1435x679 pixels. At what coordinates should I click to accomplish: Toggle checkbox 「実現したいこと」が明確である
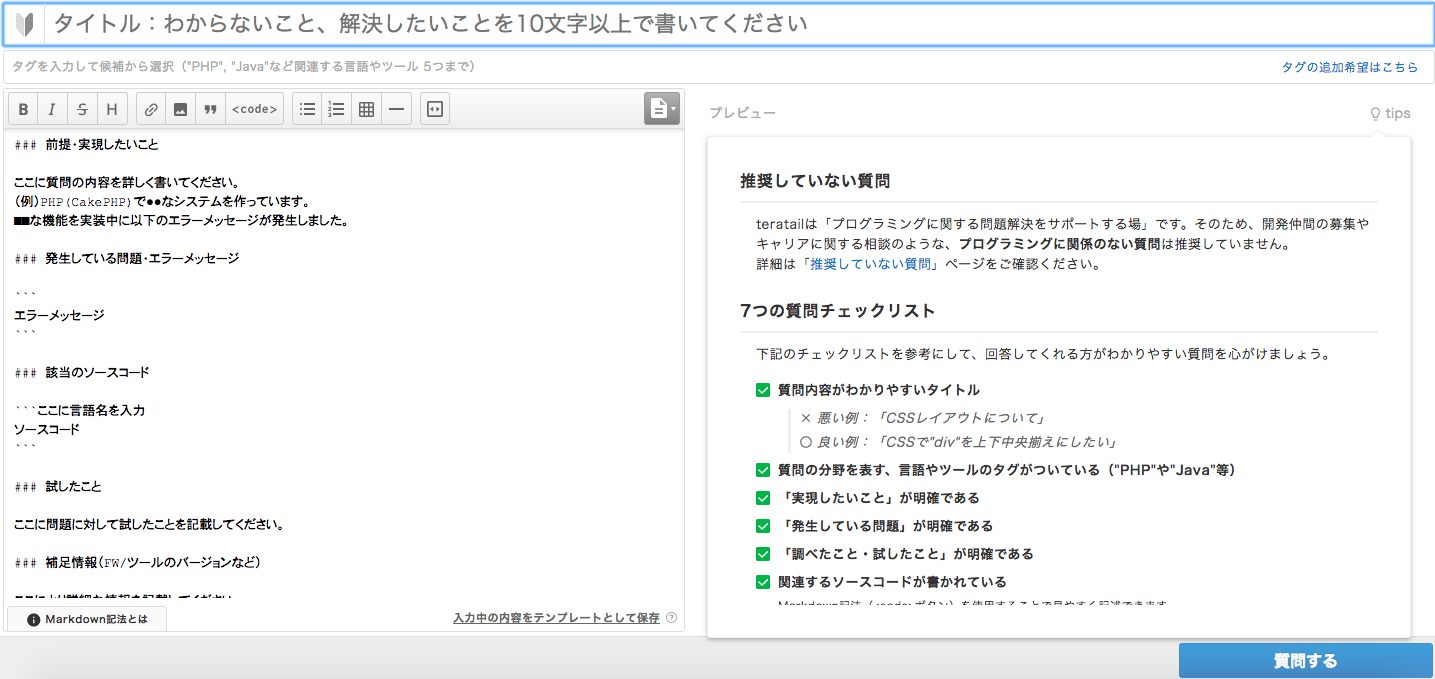(x=763, y=498)
